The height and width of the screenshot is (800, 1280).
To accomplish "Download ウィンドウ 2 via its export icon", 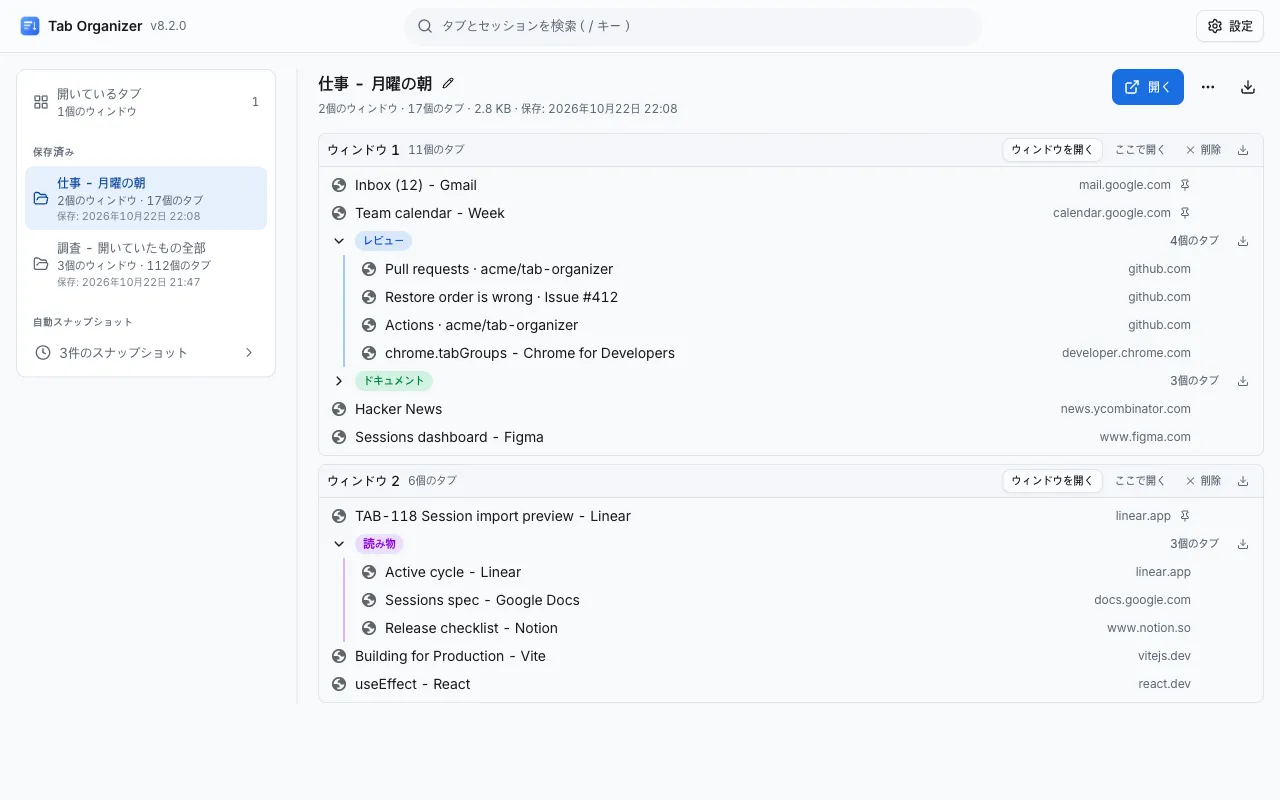I will (x=1243, y=481).
